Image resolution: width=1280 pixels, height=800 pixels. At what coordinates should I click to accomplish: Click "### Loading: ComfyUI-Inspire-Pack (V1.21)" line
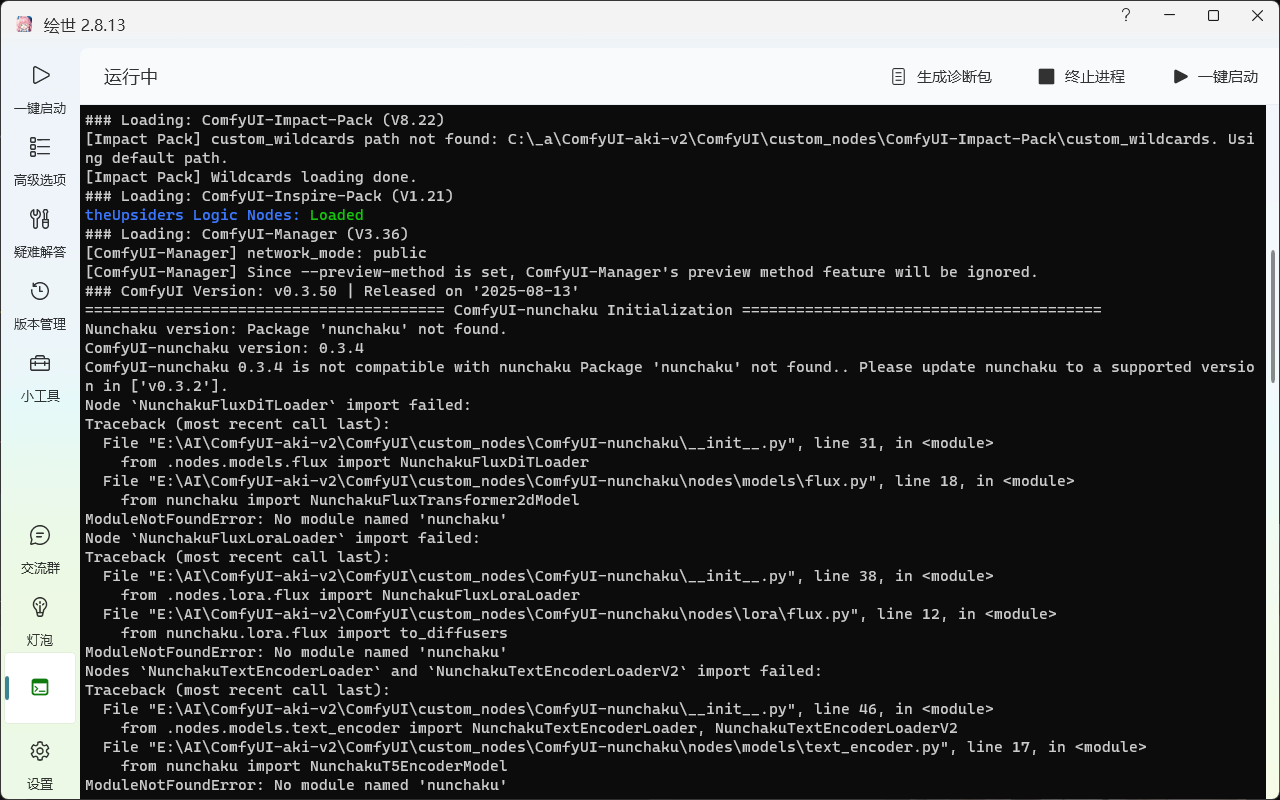click(269, 196)
